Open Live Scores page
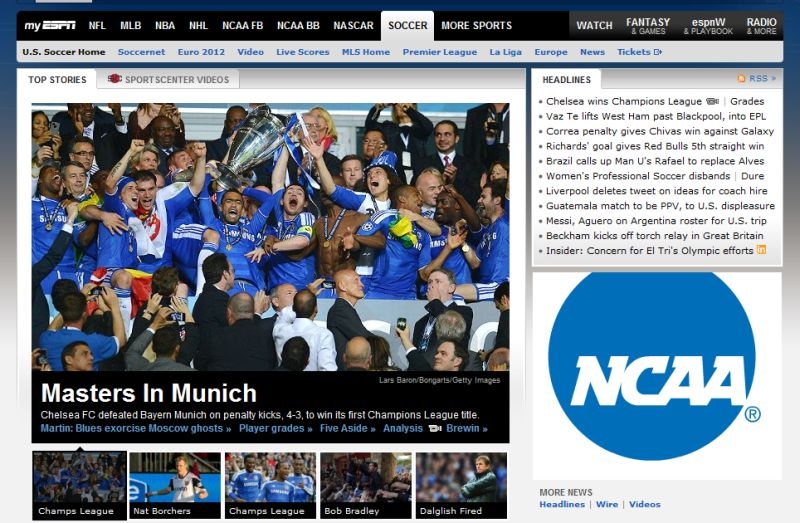800x523 pixels. pos(303,52)
